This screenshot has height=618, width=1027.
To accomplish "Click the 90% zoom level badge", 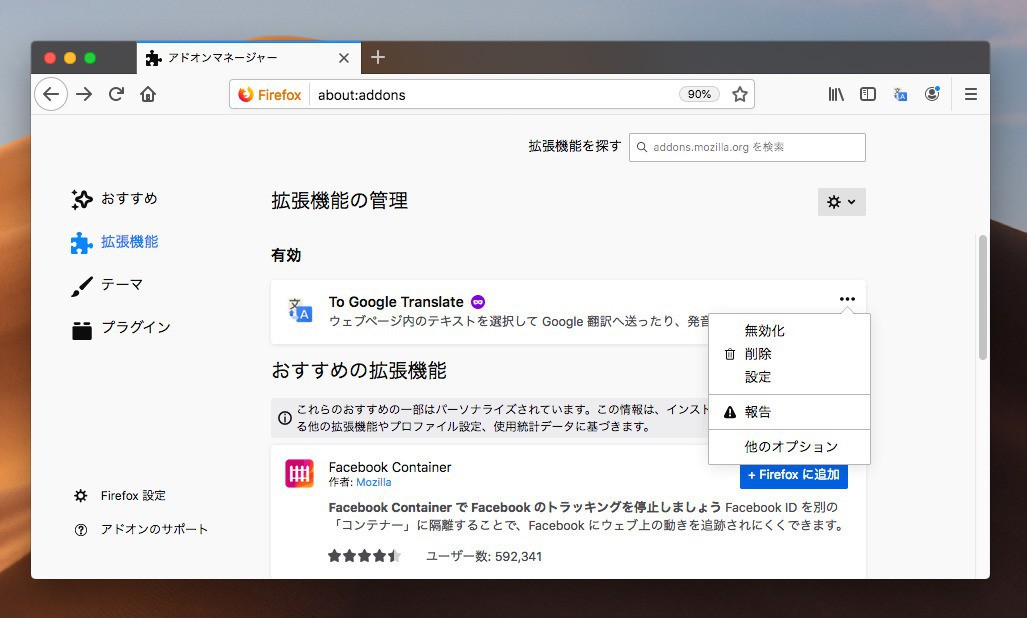I will coord(699,94).
